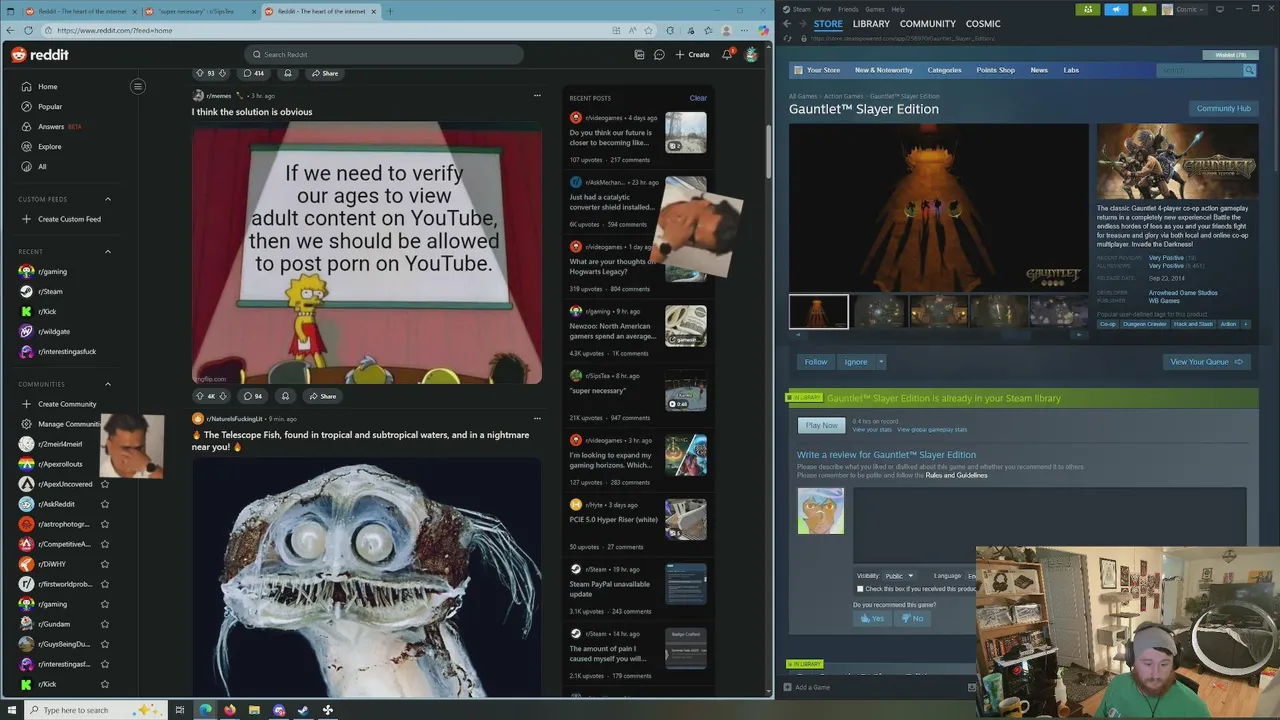Refresh the browser page
The image size is (1280, 720).
[28, 30]
